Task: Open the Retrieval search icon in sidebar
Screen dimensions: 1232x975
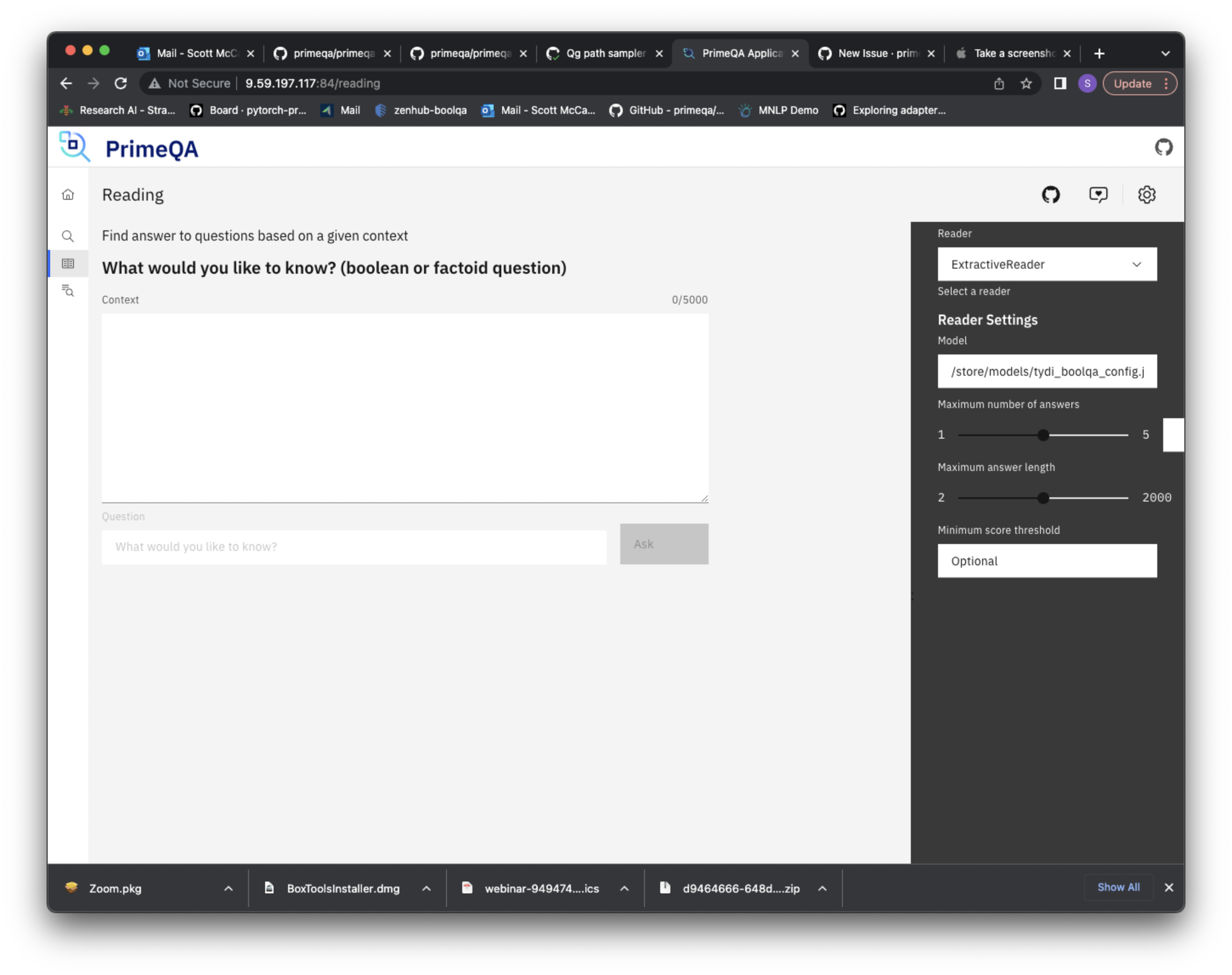Action: coord(68,236)
